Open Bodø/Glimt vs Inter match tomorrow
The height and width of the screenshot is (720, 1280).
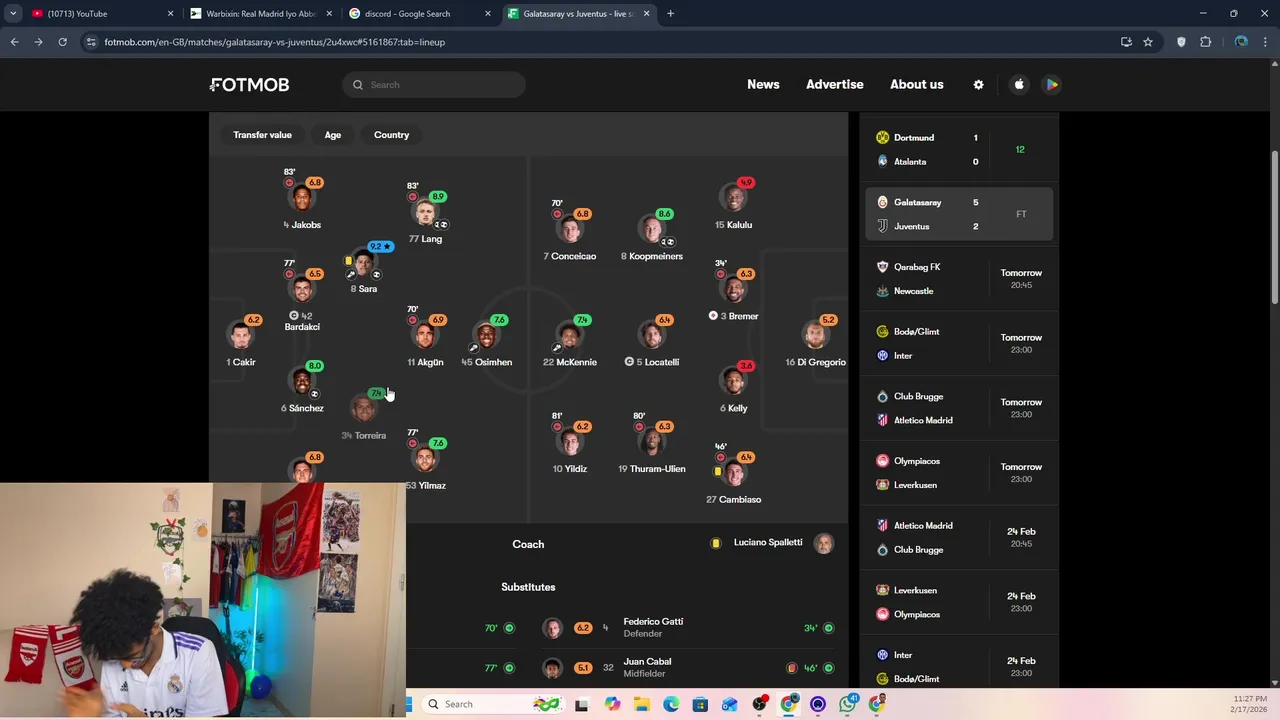(x=959, y=344)
